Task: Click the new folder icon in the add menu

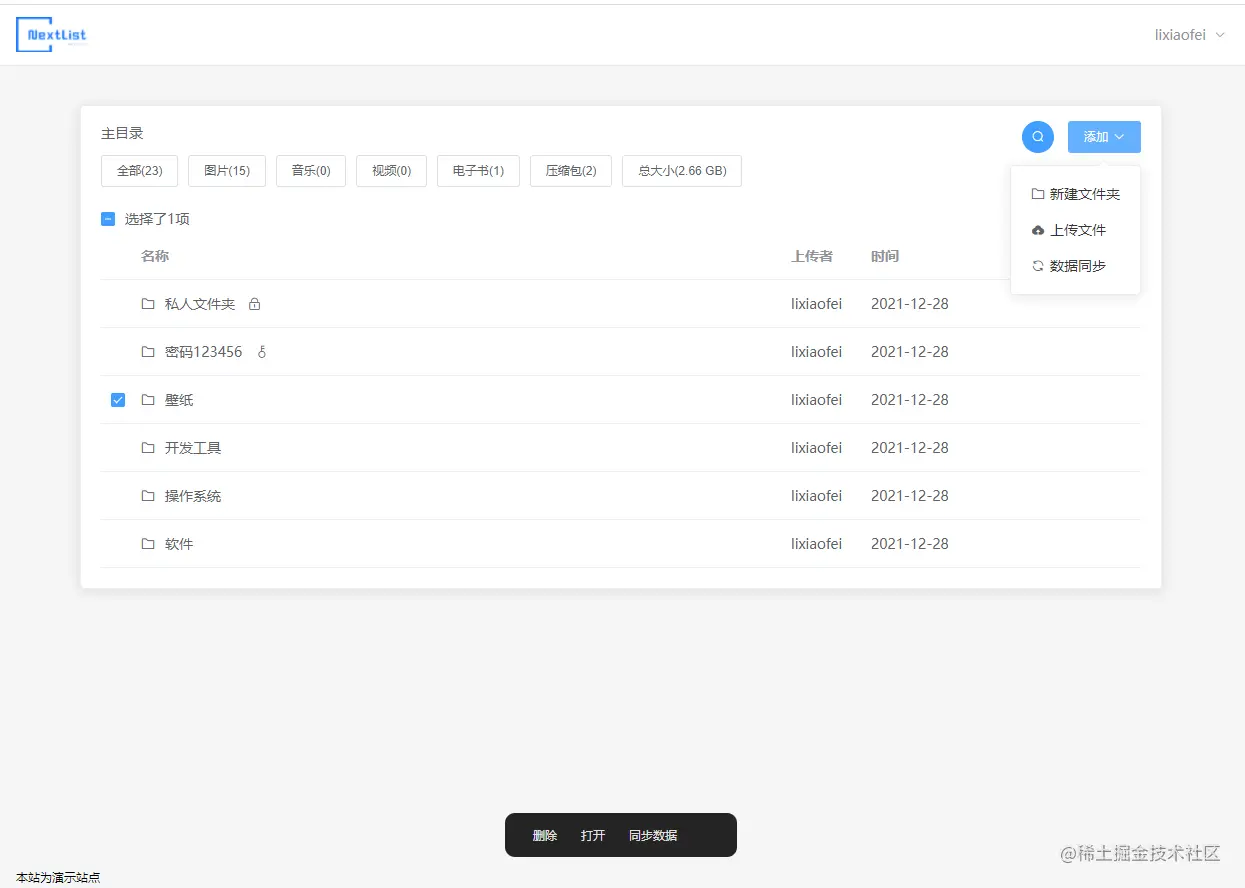Action: [x=1037, y=193]
